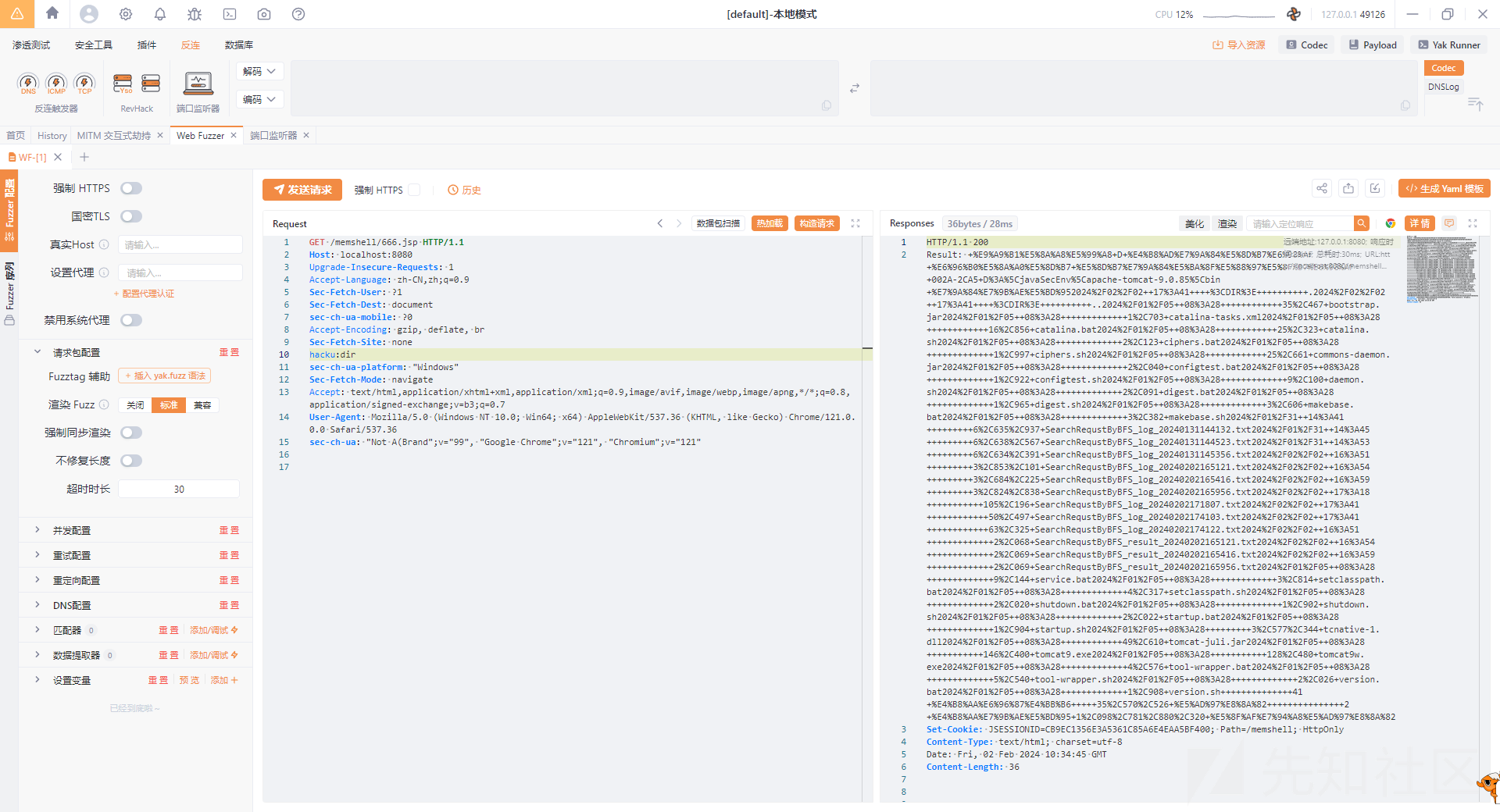Click the 真实Host input field
Screen dimensions: 1500x812
click(x=180, y=244)
